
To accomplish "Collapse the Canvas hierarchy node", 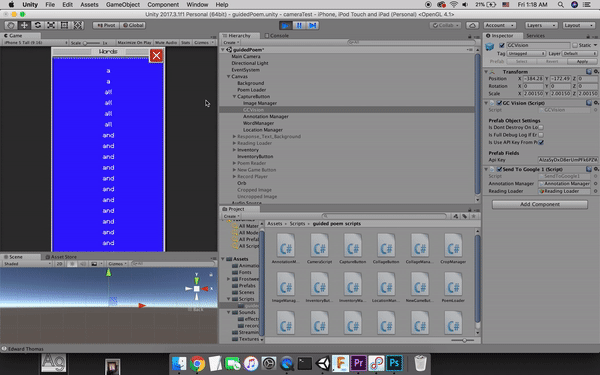I will tap(228, 77).
